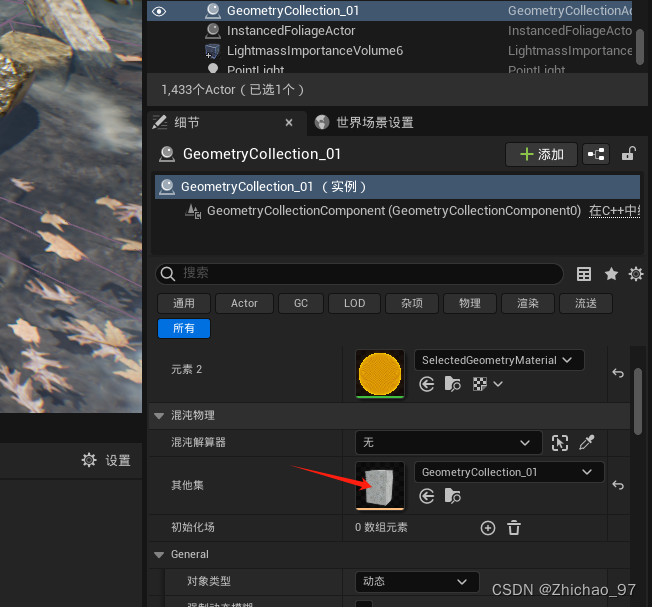652x607 pixels.
Task: Toggle favorites star filter
Action: tap(611, 274)
